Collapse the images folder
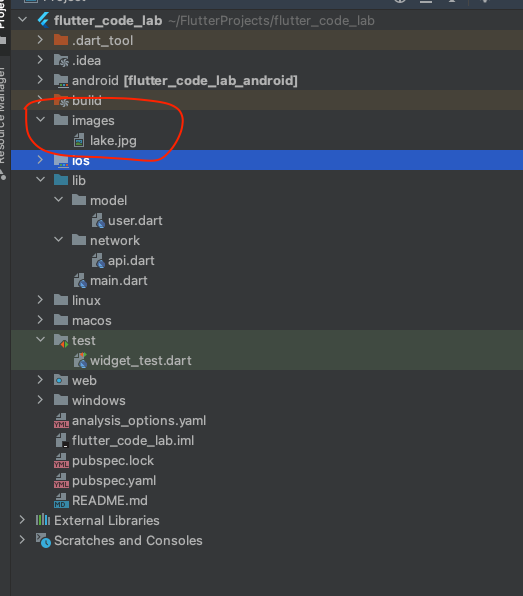The height and width of the screenshot is (596, 523). coord(40,120)
